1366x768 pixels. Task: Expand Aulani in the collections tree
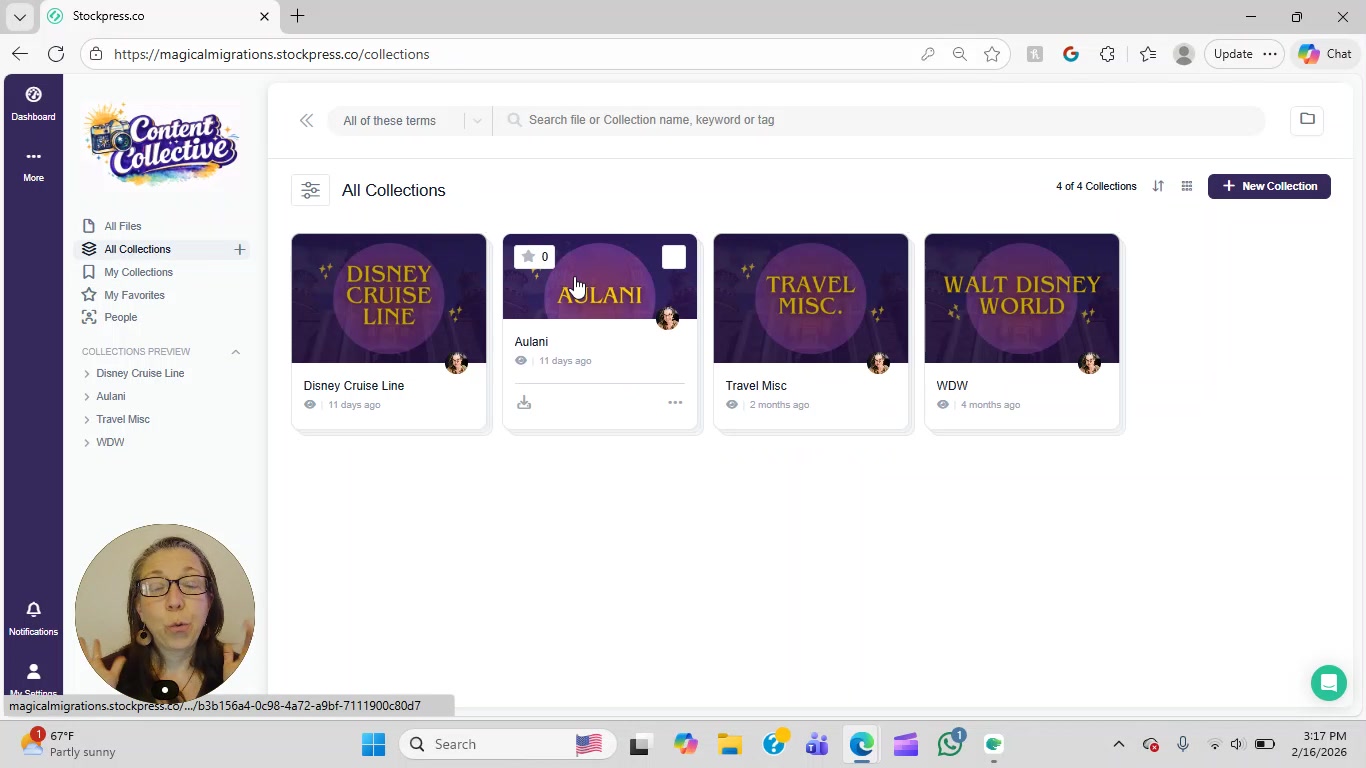[87, 397]
